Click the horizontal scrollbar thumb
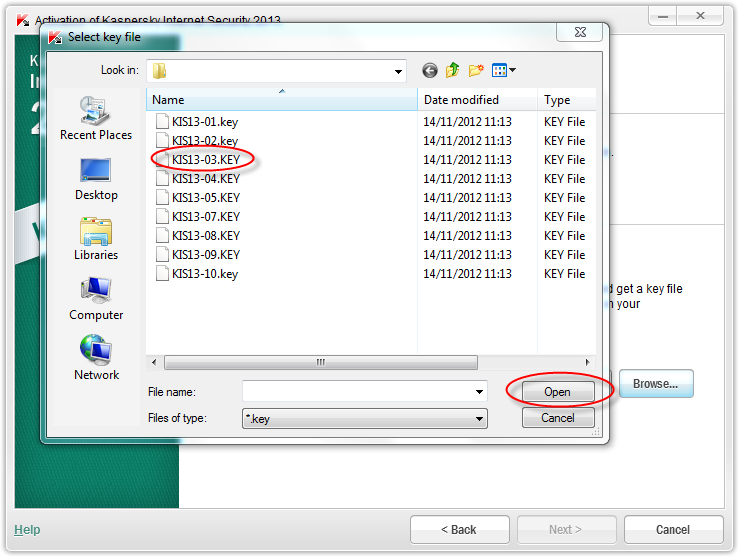This screenshot has height=557, width=739. [x=320, y=362]
